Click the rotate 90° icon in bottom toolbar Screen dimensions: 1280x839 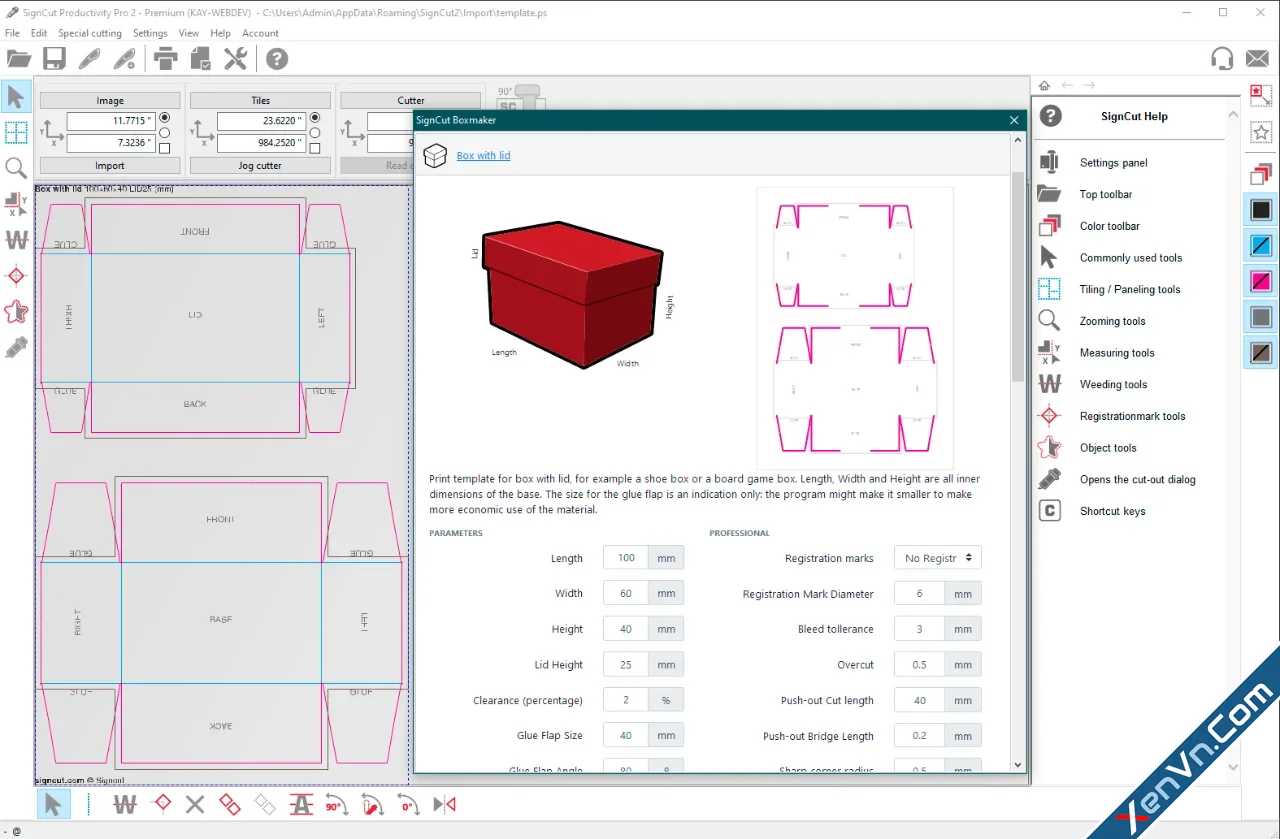point(336,805)
